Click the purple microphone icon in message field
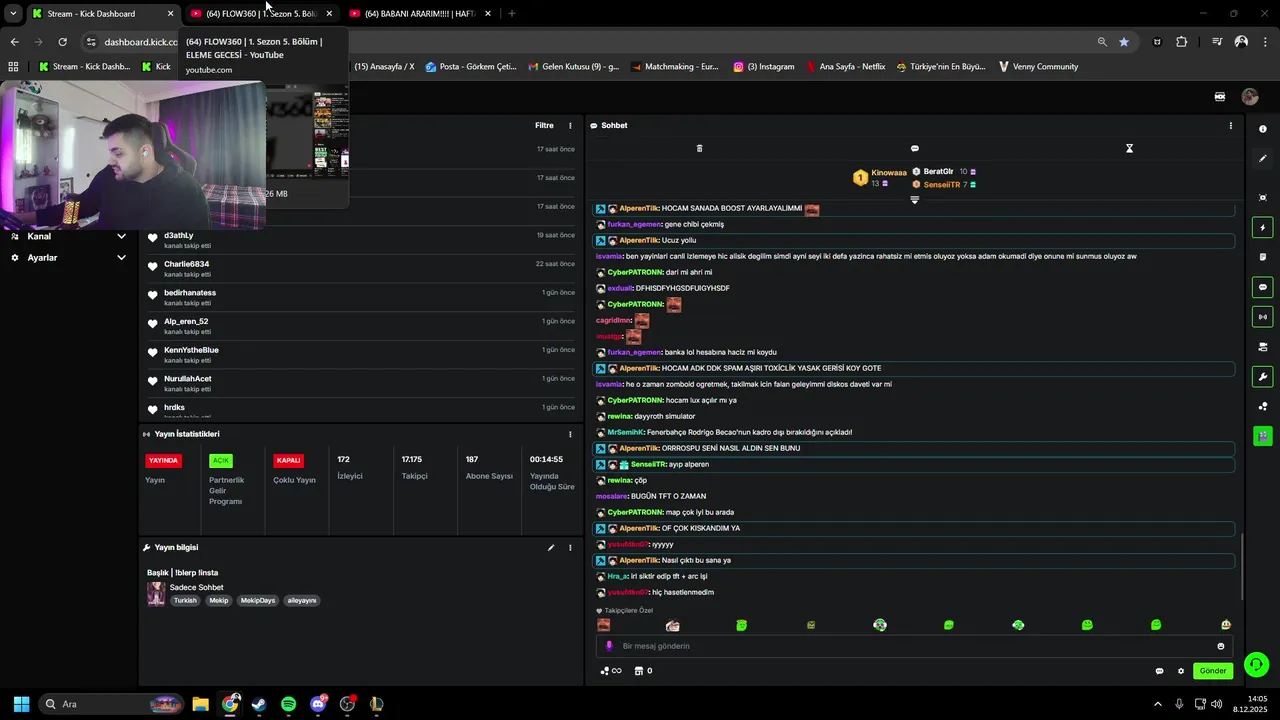The height and width of the screenshot is (720, 1280). click(609, 646)
